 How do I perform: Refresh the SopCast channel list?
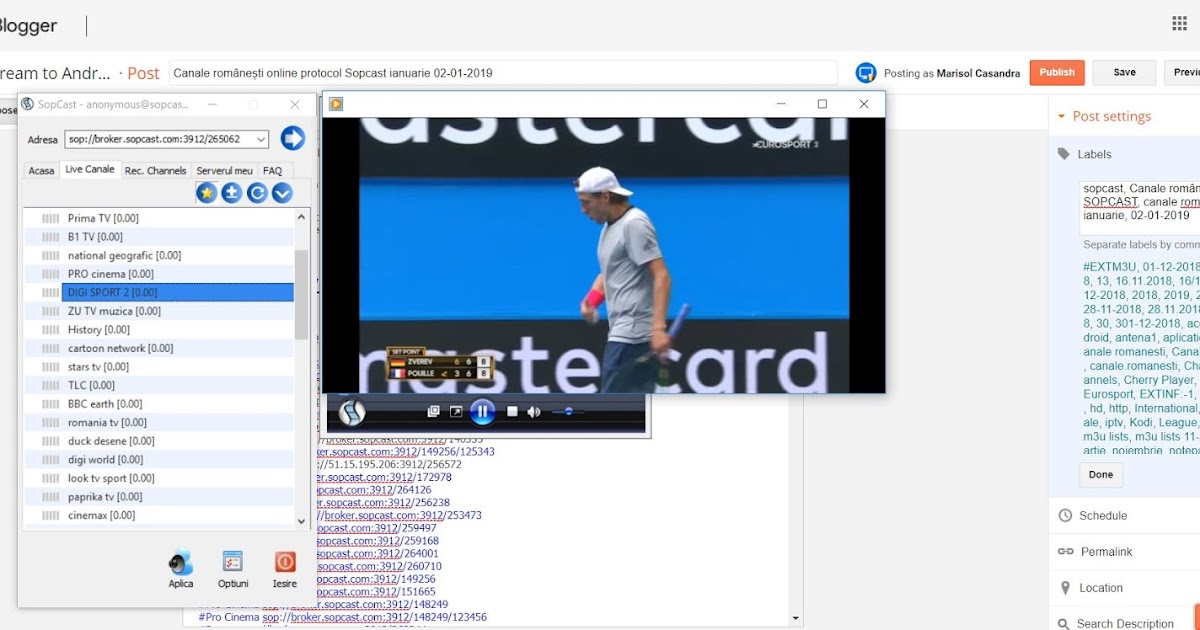click(257, 193)
